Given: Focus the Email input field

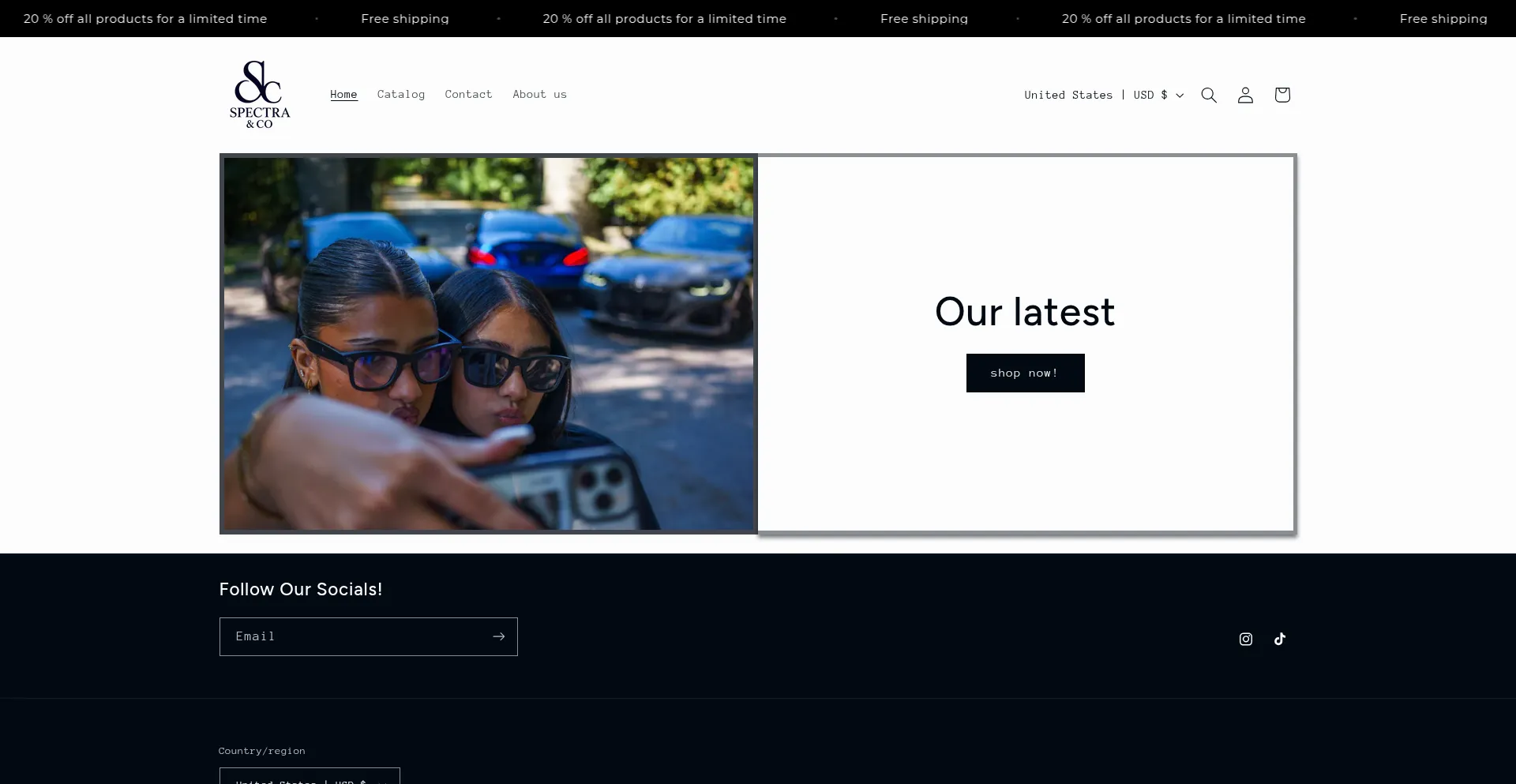Looking at the screenshot, I should point(353,636).
